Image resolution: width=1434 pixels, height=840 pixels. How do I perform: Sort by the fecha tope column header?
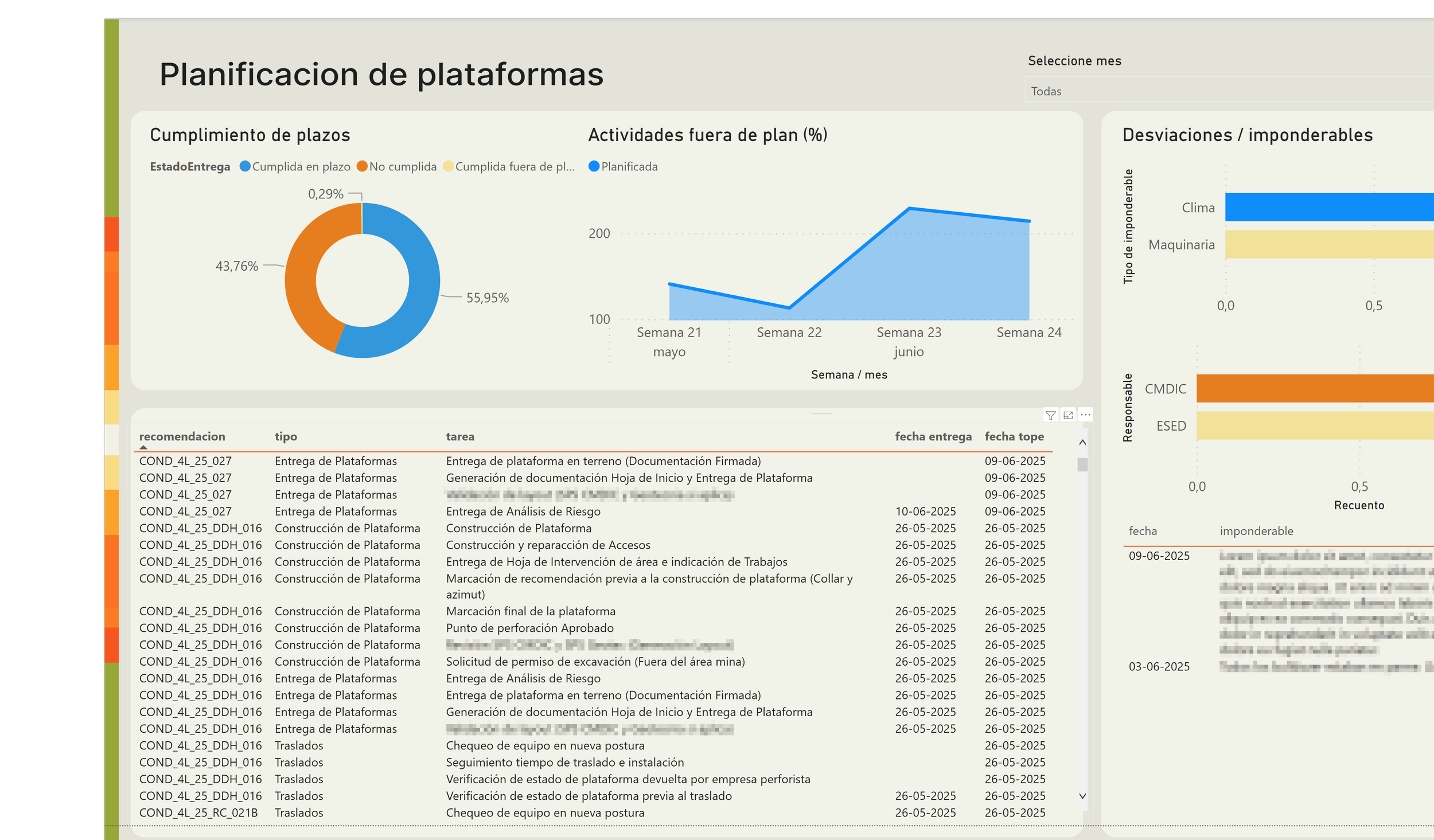(x=1014, y=437)
